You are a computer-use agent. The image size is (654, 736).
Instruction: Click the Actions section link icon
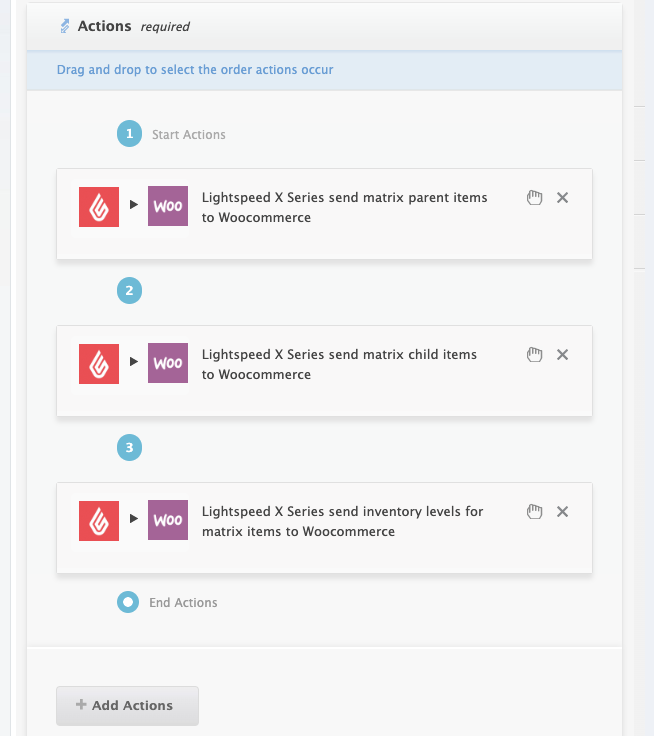pos(66,27)
